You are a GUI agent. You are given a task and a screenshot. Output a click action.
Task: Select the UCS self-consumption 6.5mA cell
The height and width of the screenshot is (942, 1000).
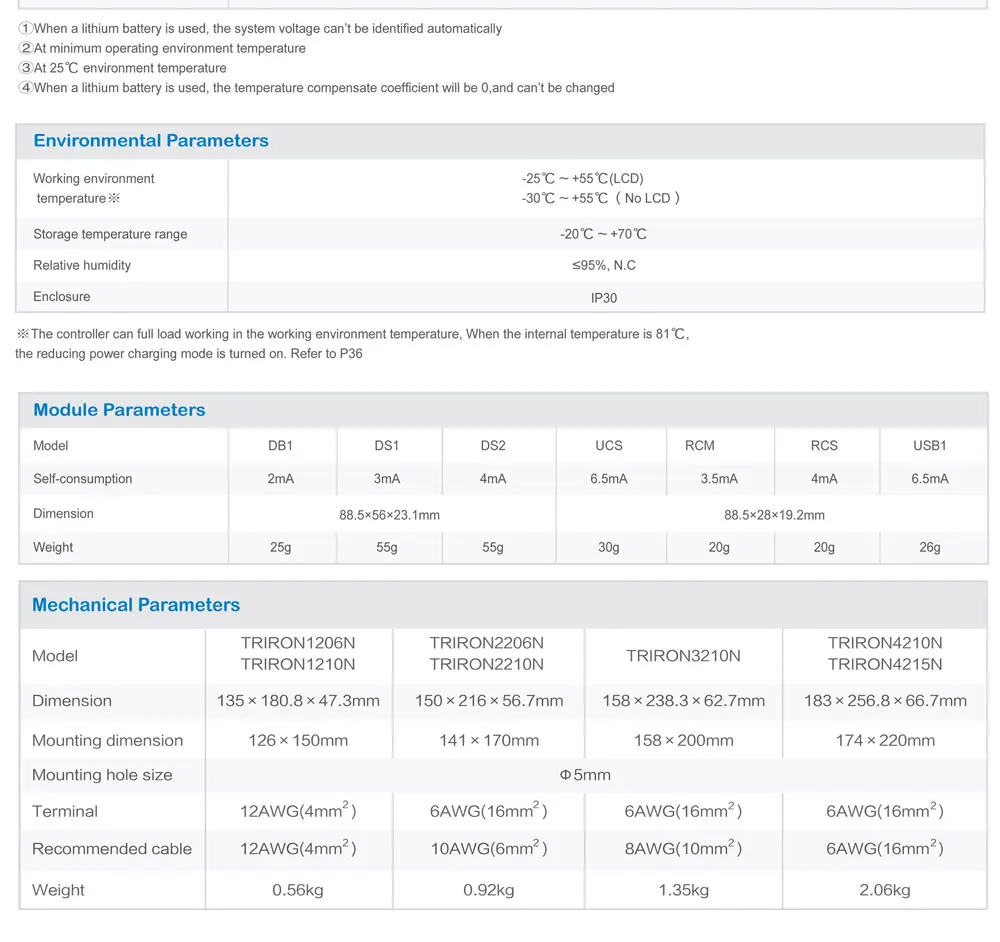pos(608,479)
